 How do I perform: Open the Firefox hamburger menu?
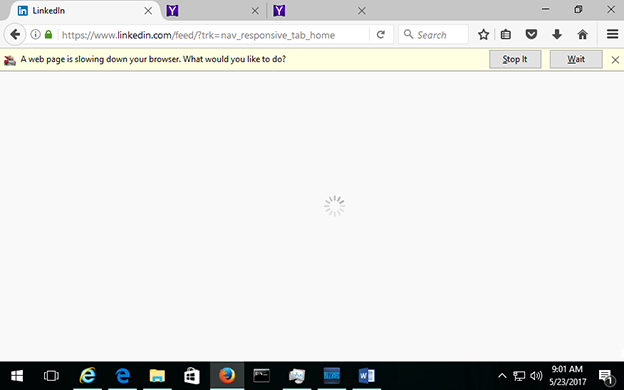click(x=612, y=35)
